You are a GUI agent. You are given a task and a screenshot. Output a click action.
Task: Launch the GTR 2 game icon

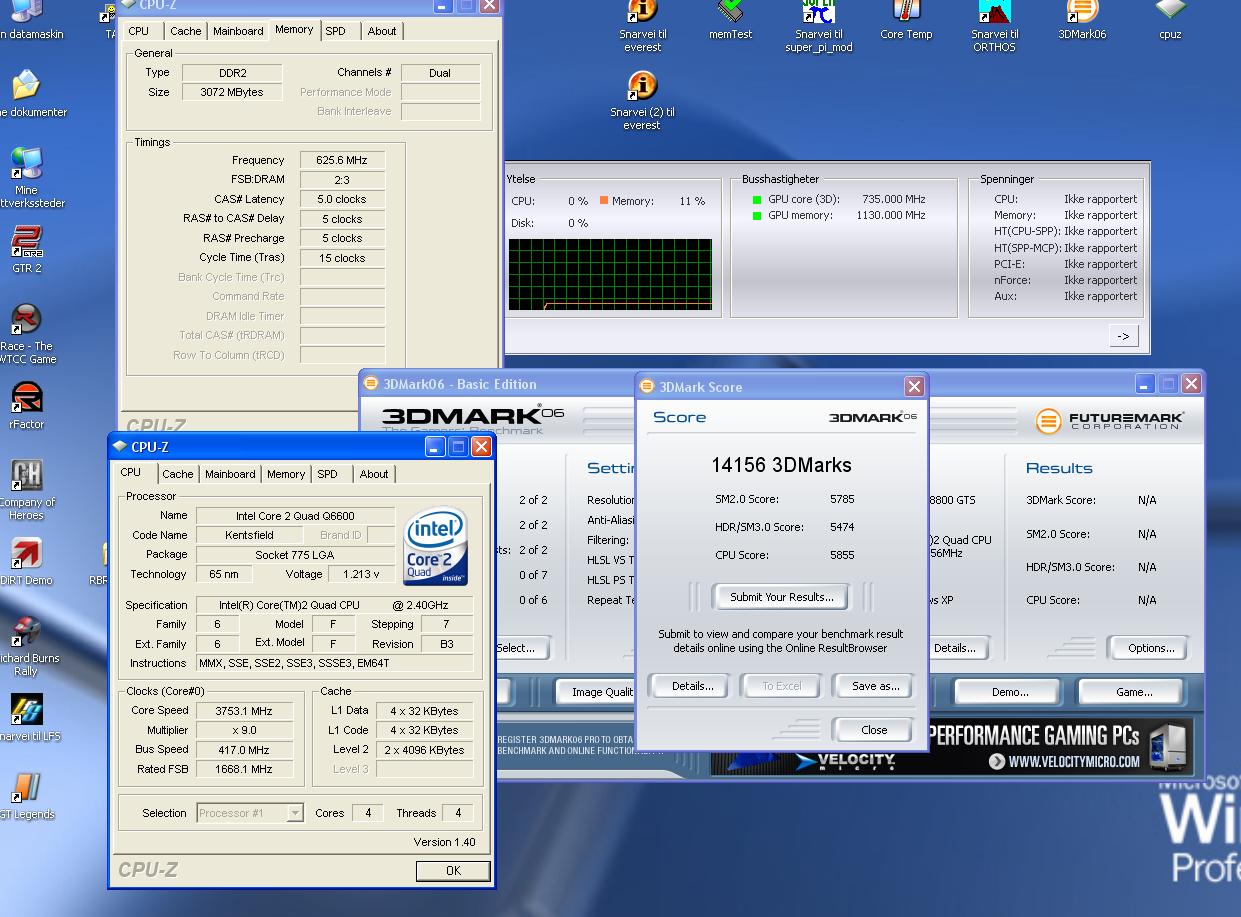26,243
